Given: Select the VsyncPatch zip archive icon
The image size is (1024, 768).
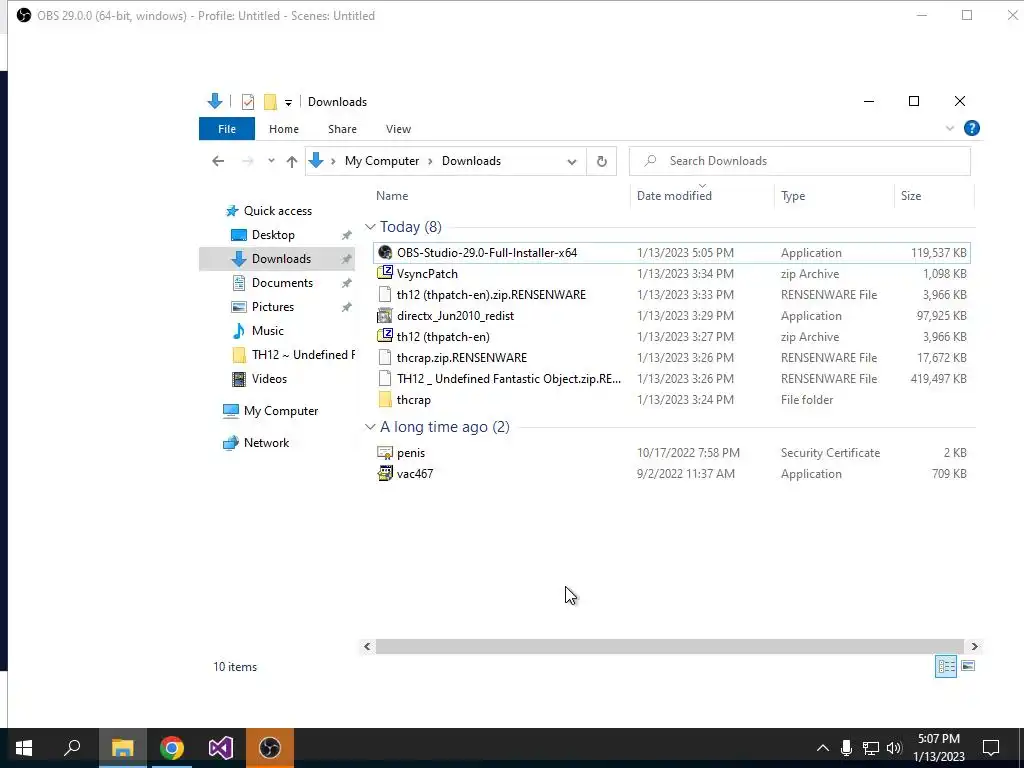Looking at the screenshot, I should click(385, 274).
